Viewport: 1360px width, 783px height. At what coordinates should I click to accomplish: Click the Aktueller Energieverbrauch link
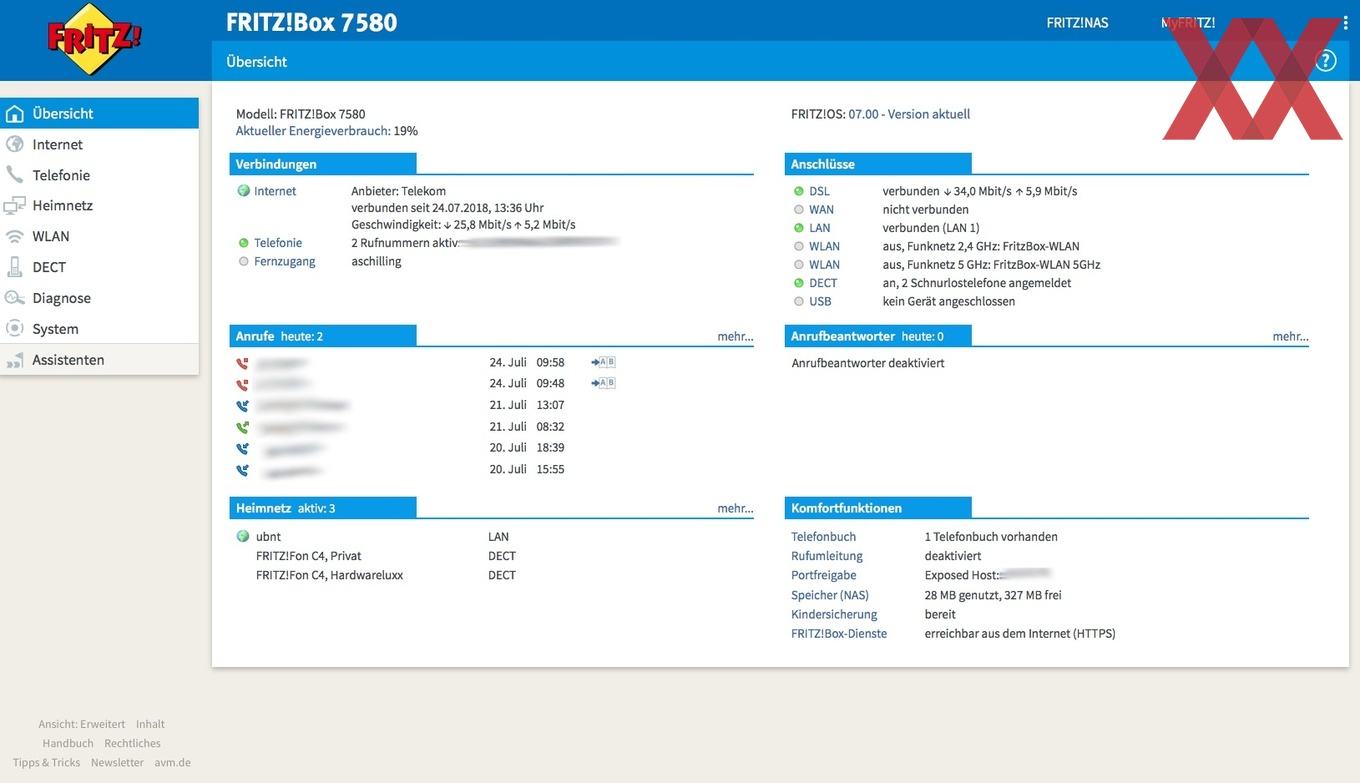[313, 131]
